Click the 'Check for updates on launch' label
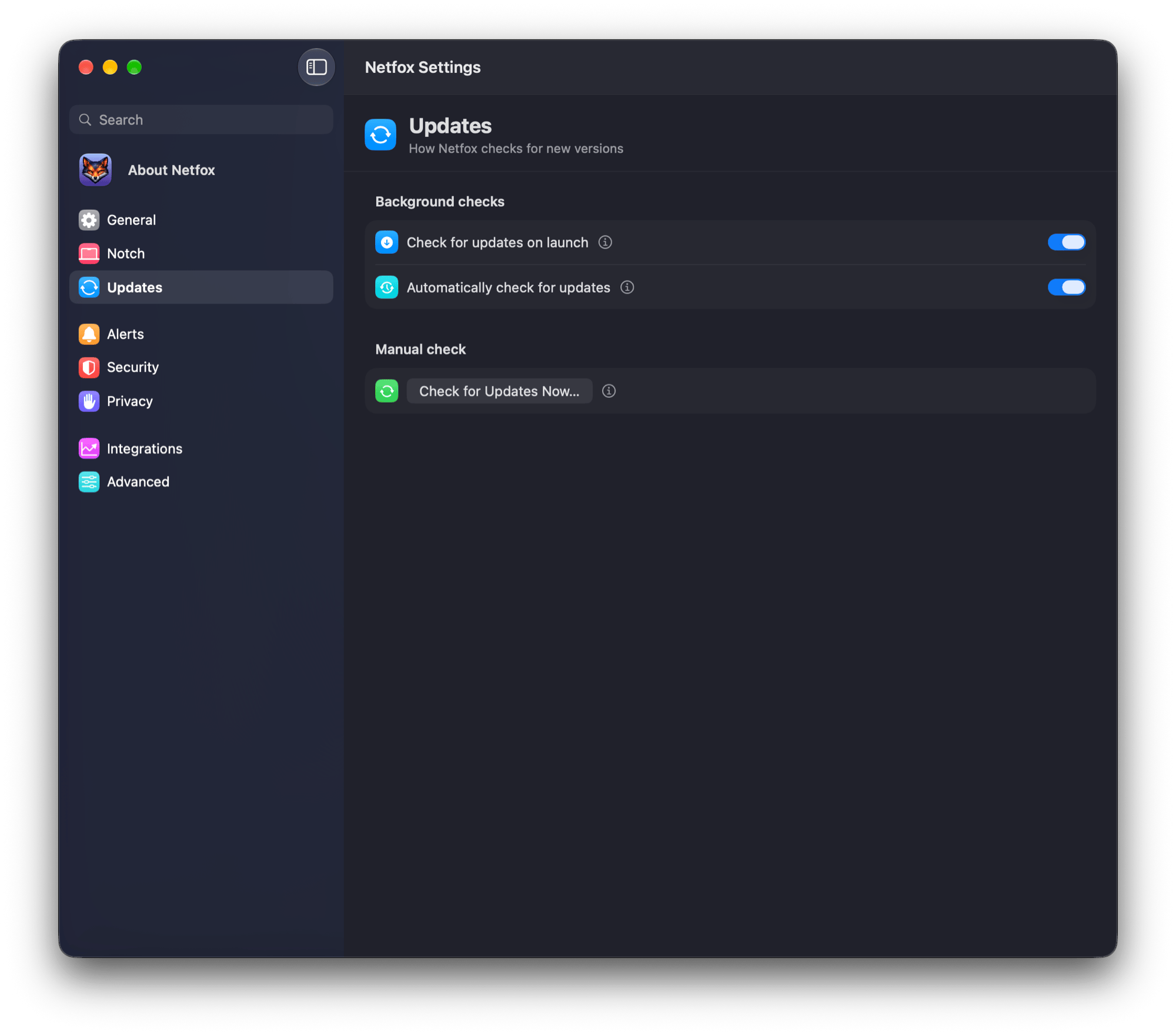 pos(497,242)
